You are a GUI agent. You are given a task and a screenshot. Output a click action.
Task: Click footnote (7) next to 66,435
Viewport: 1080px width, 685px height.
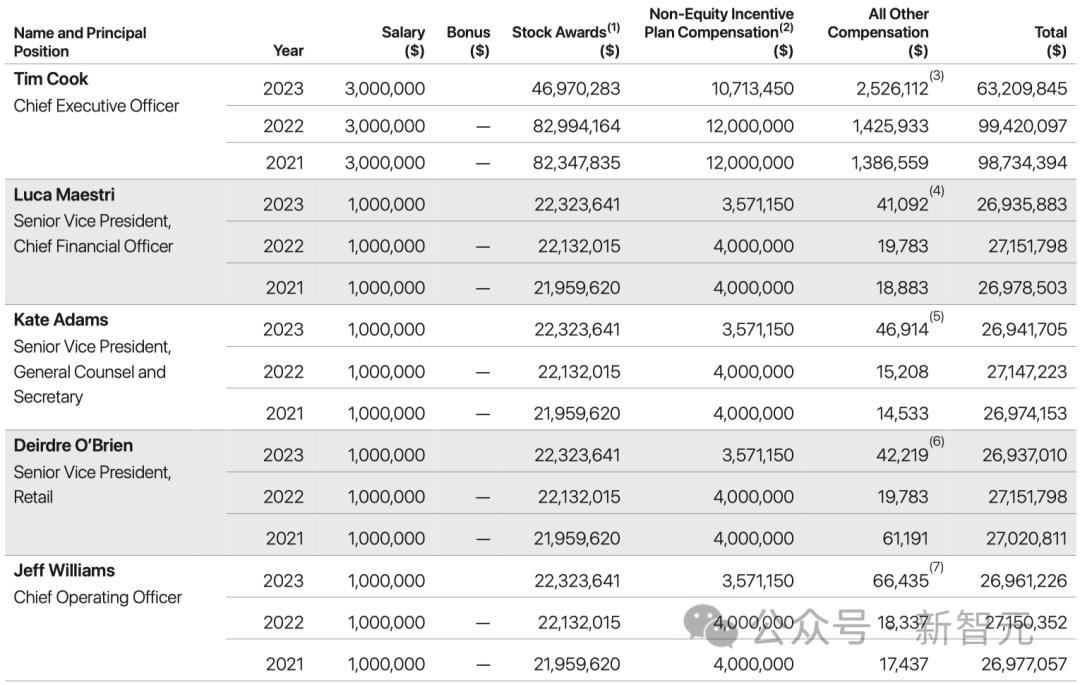(x=936, y=568)
